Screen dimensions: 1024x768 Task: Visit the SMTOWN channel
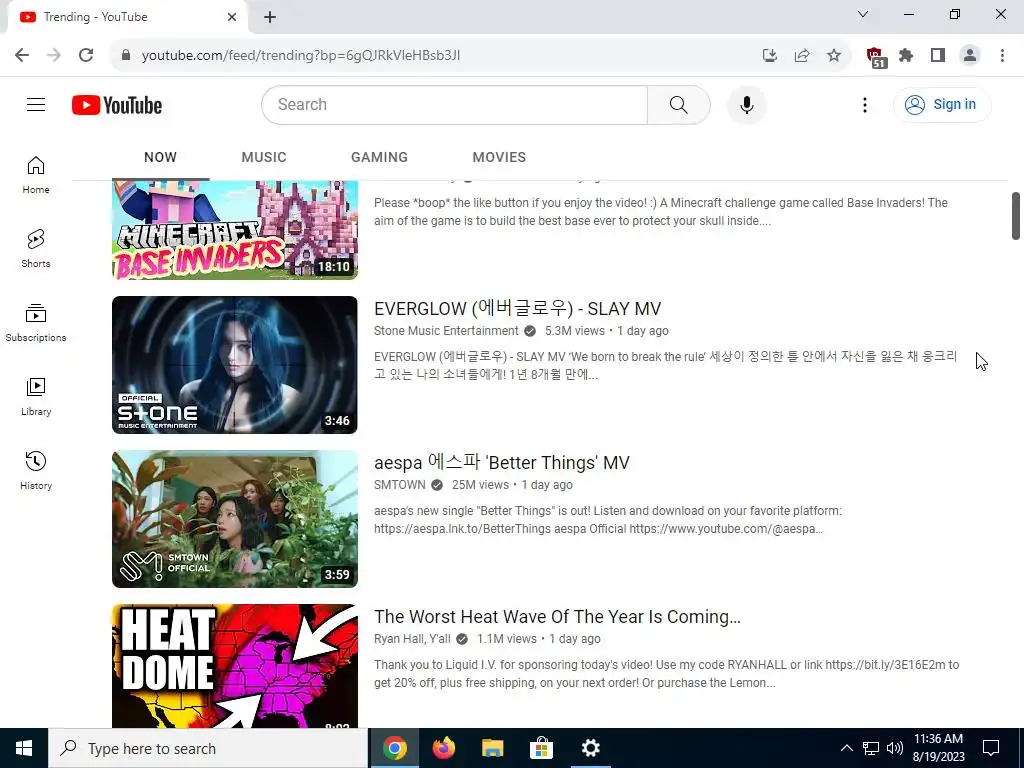400,485
